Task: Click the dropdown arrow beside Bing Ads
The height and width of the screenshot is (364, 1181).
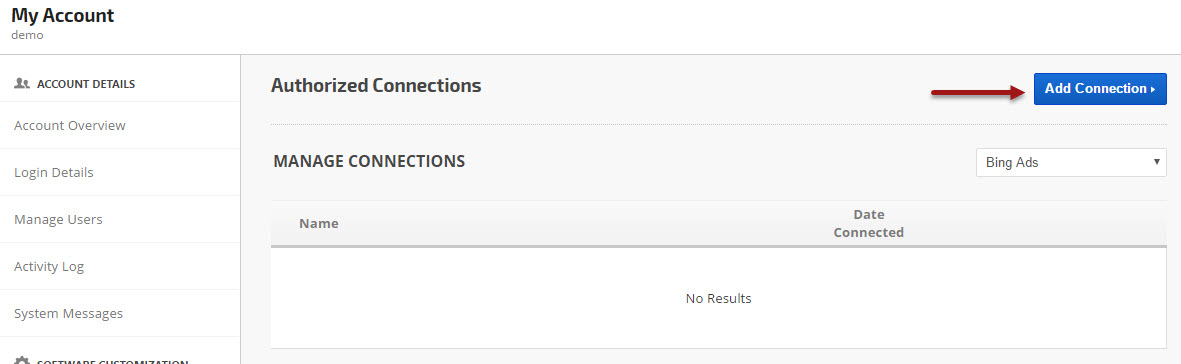Action: [1155, 162]
